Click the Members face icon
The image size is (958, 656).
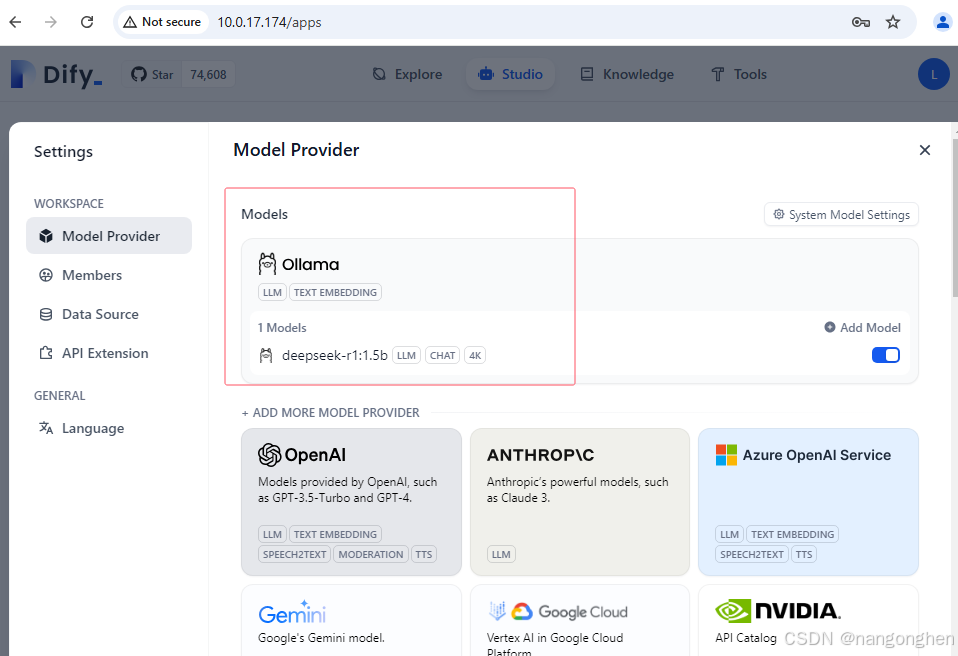[46, 275]
